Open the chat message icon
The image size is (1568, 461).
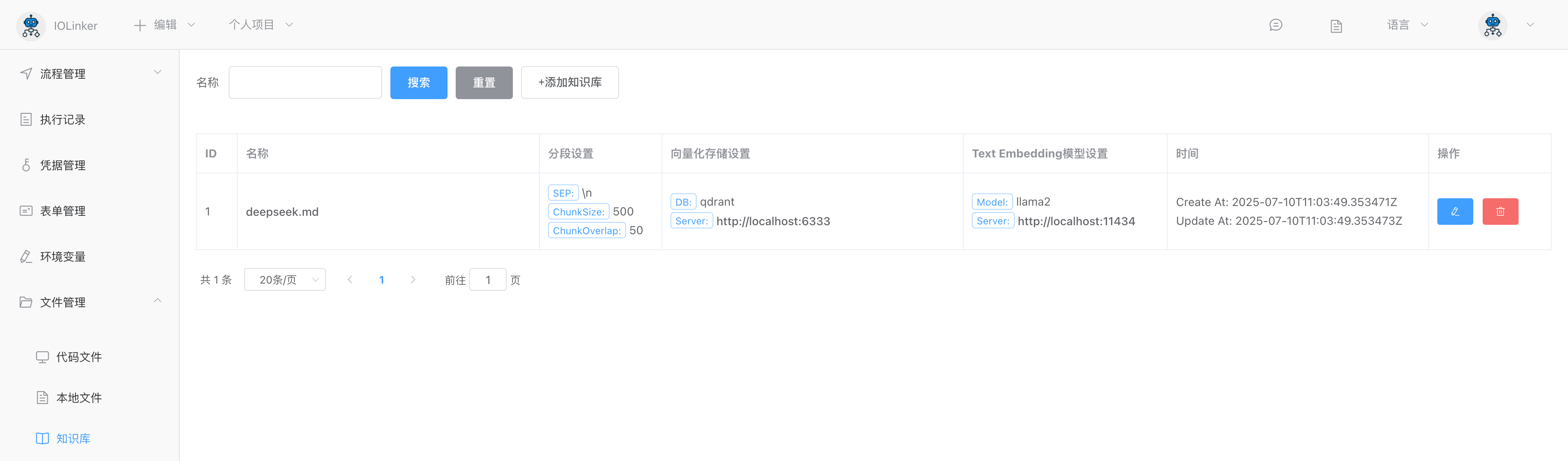pyautogui.click(x=1275, y=25)
